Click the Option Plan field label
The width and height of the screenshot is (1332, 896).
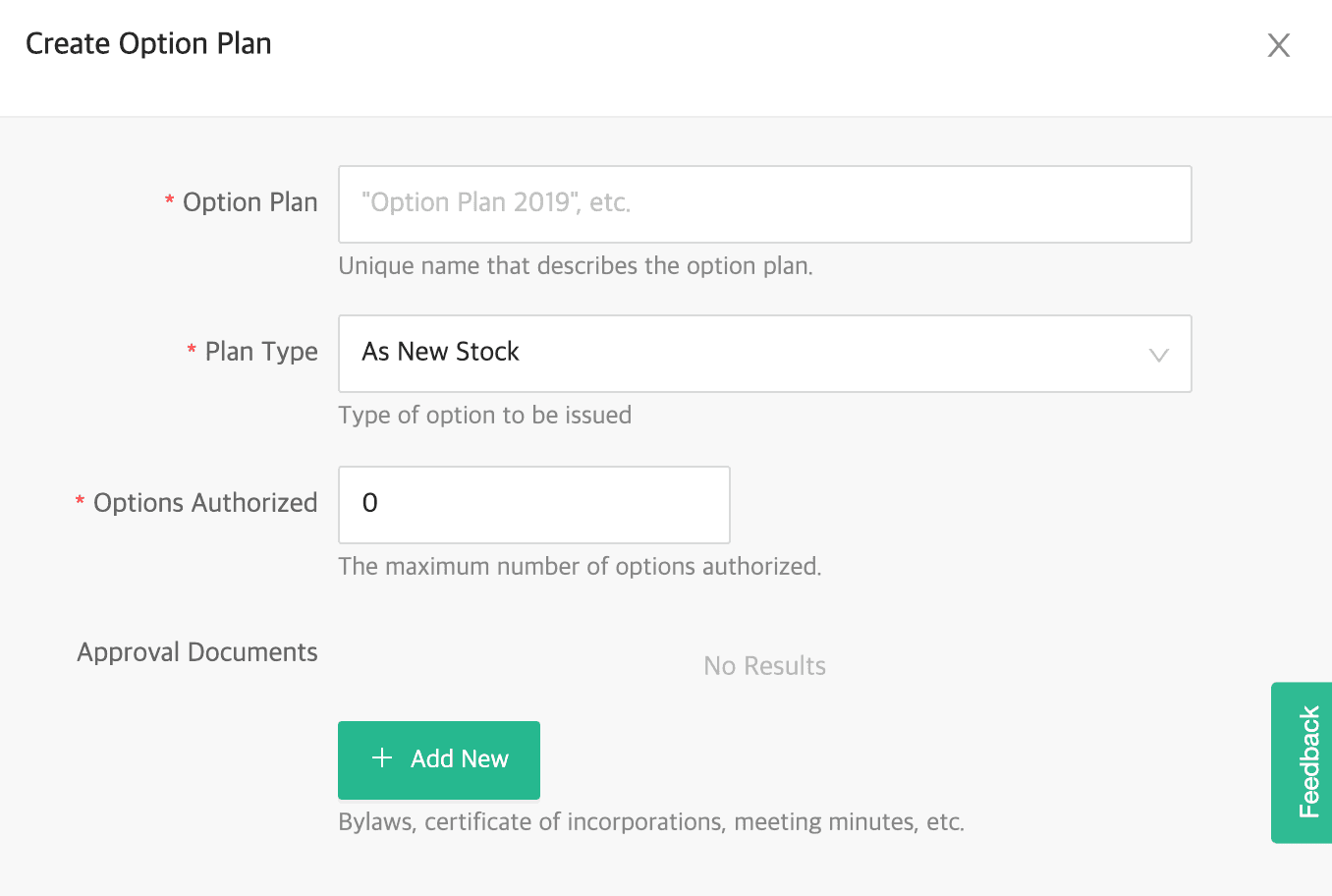(x=250, y=202)
